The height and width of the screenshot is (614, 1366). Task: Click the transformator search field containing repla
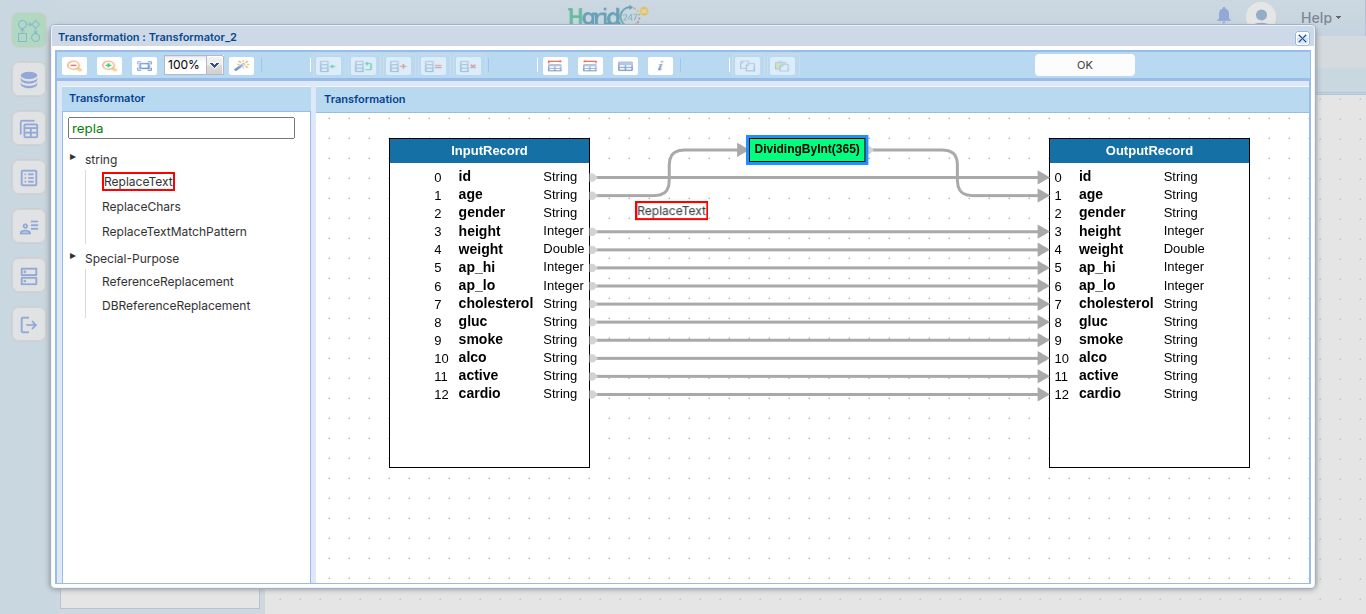point(181,128)
